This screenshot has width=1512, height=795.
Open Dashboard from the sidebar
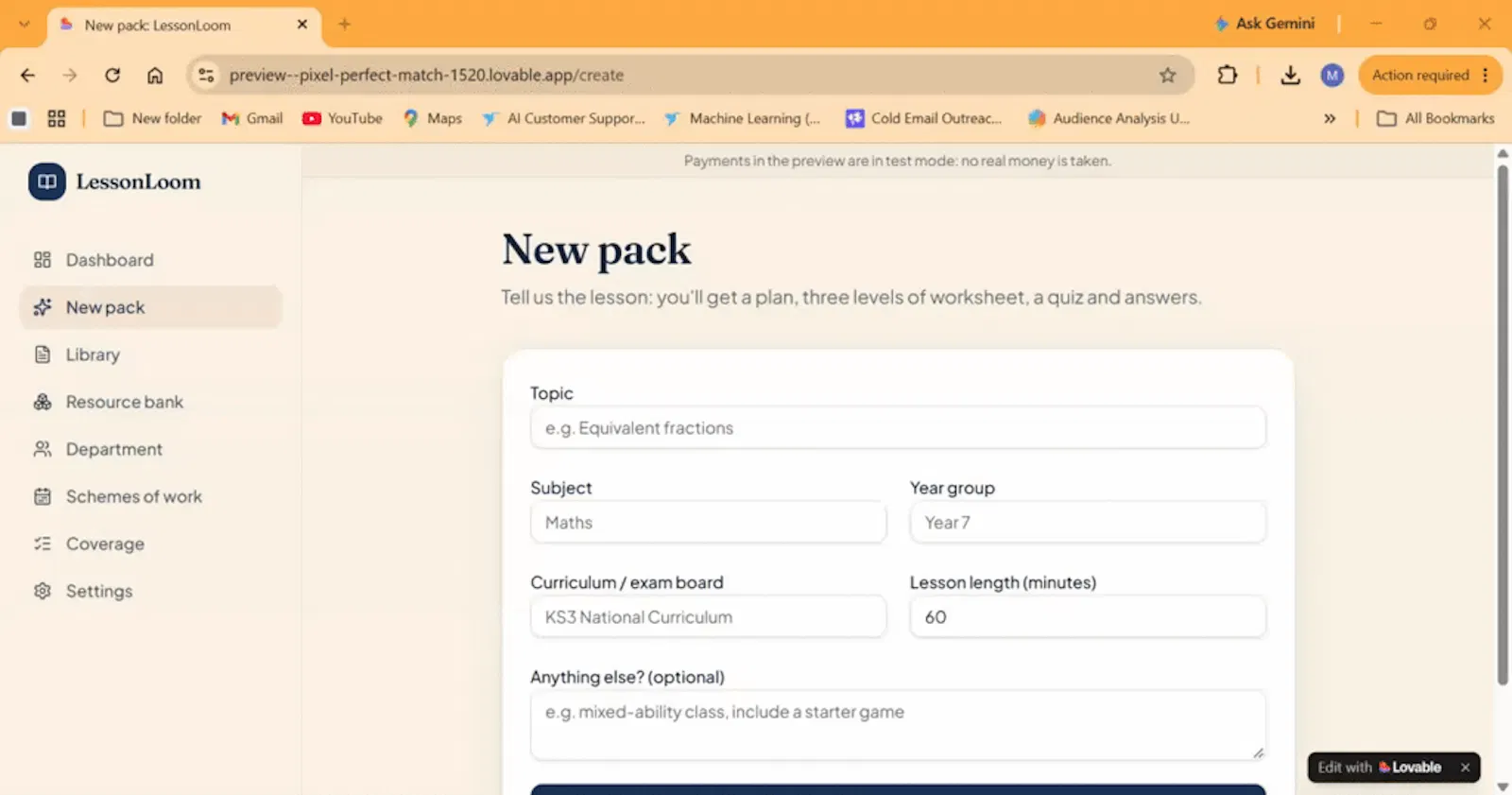[x=151, y=260]
